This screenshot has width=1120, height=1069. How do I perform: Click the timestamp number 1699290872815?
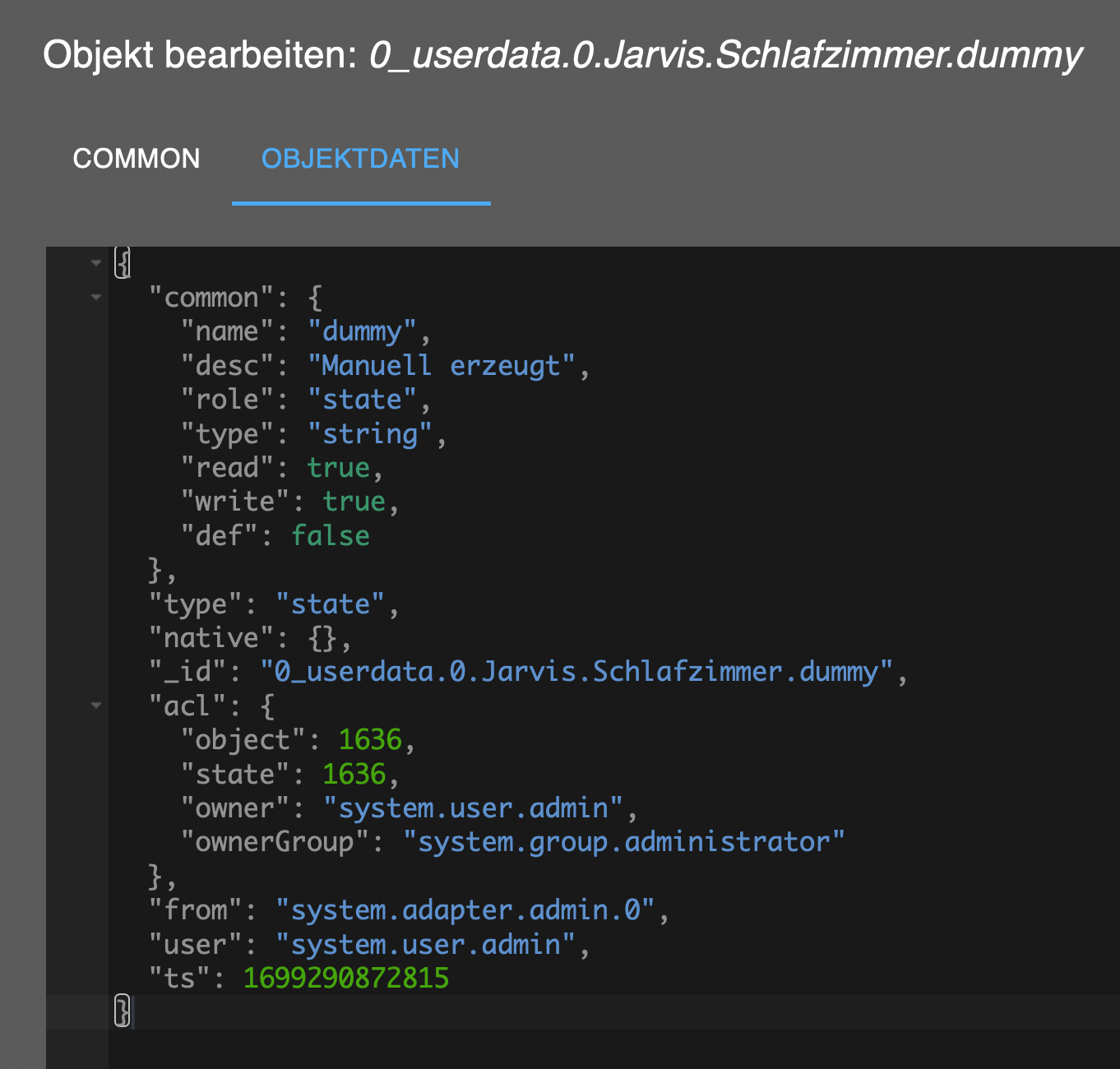click(x=346, y=979)
